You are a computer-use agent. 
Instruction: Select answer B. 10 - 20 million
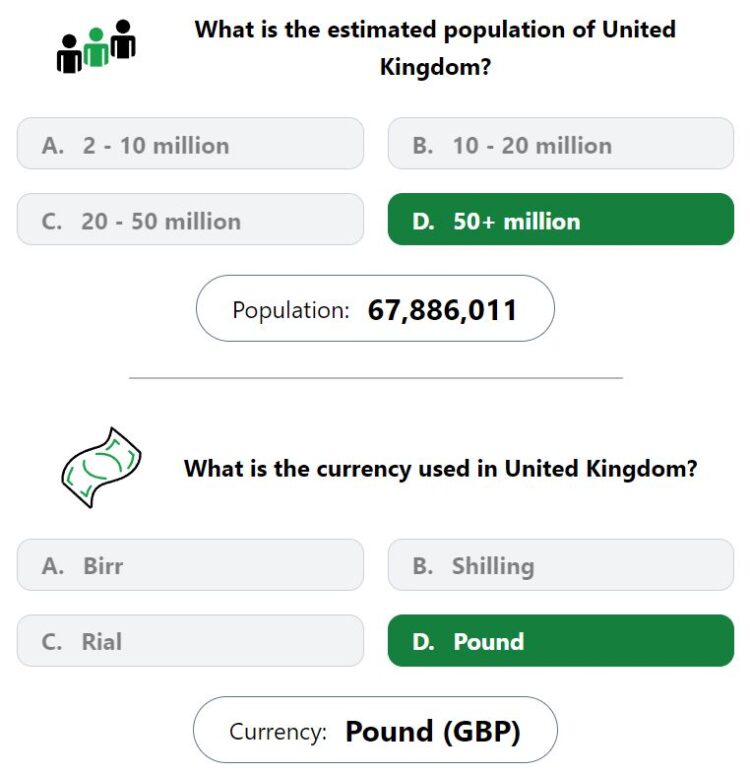[x=561, y=144]
